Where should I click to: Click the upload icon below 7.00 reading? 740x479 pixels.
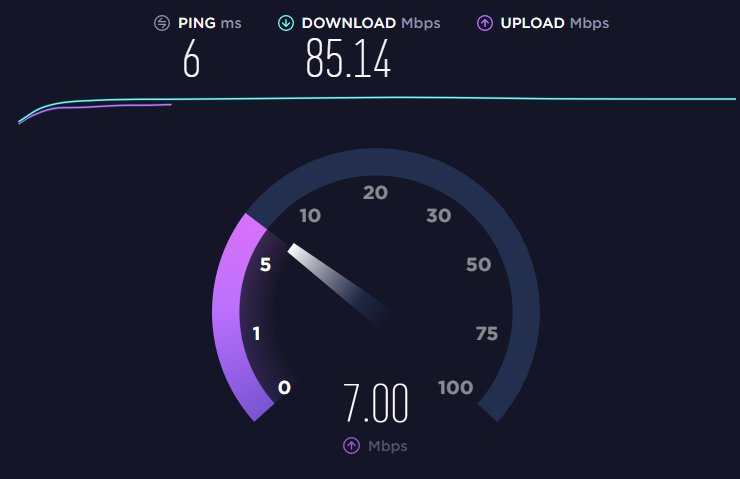(351, 445)
